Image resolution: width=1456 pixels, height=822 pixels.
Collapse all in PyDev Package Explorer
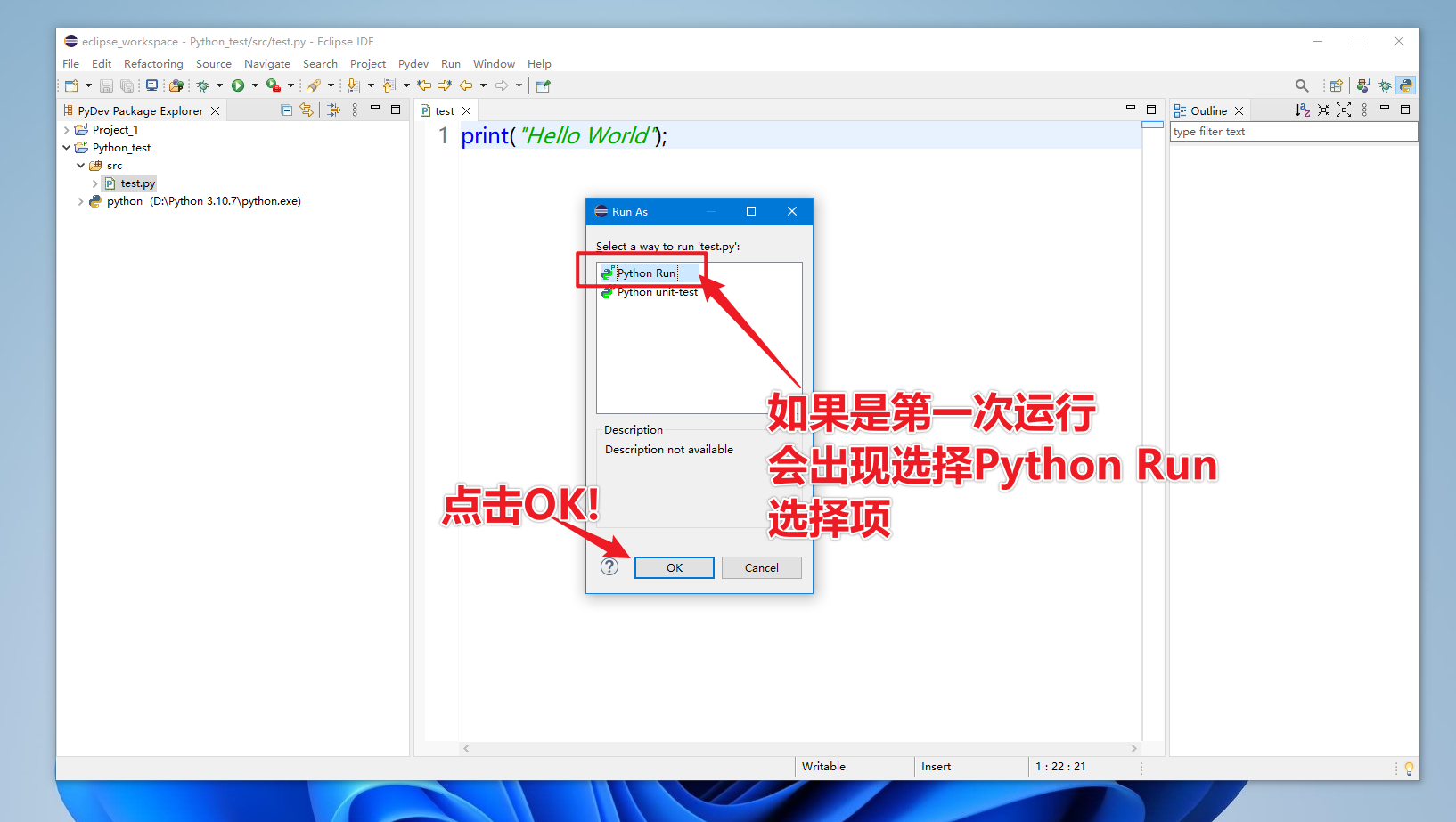click(x=286, y=110)
